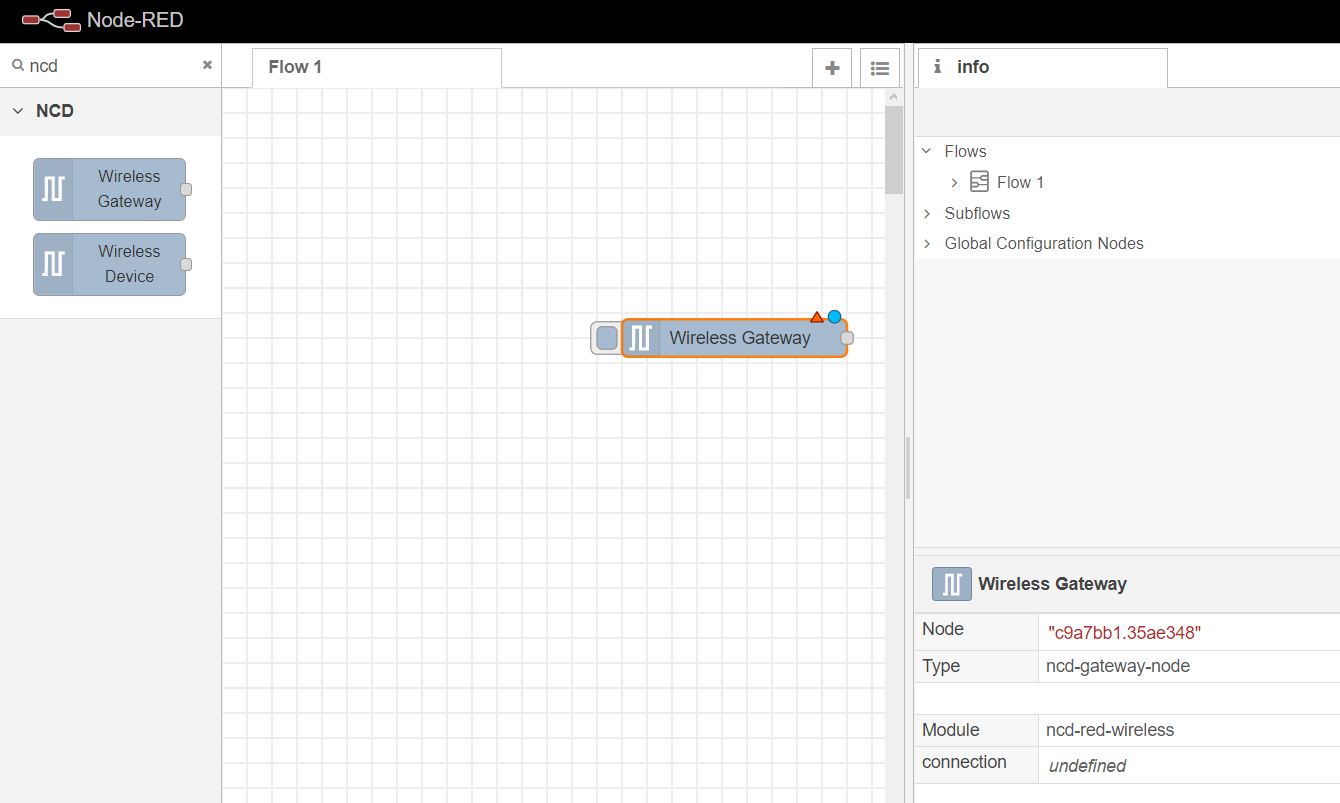The height and width of the screenshot is (803, 1340).
Task: Select the Flow 1 icon in outline
Action: (x=980, y=182)
